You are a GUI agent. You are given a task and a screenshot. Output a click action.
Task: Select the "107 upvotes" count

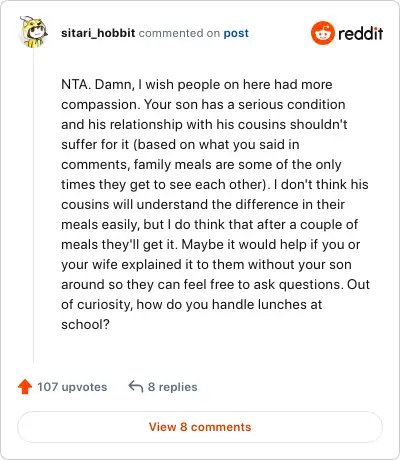click(x=72, y=387)
